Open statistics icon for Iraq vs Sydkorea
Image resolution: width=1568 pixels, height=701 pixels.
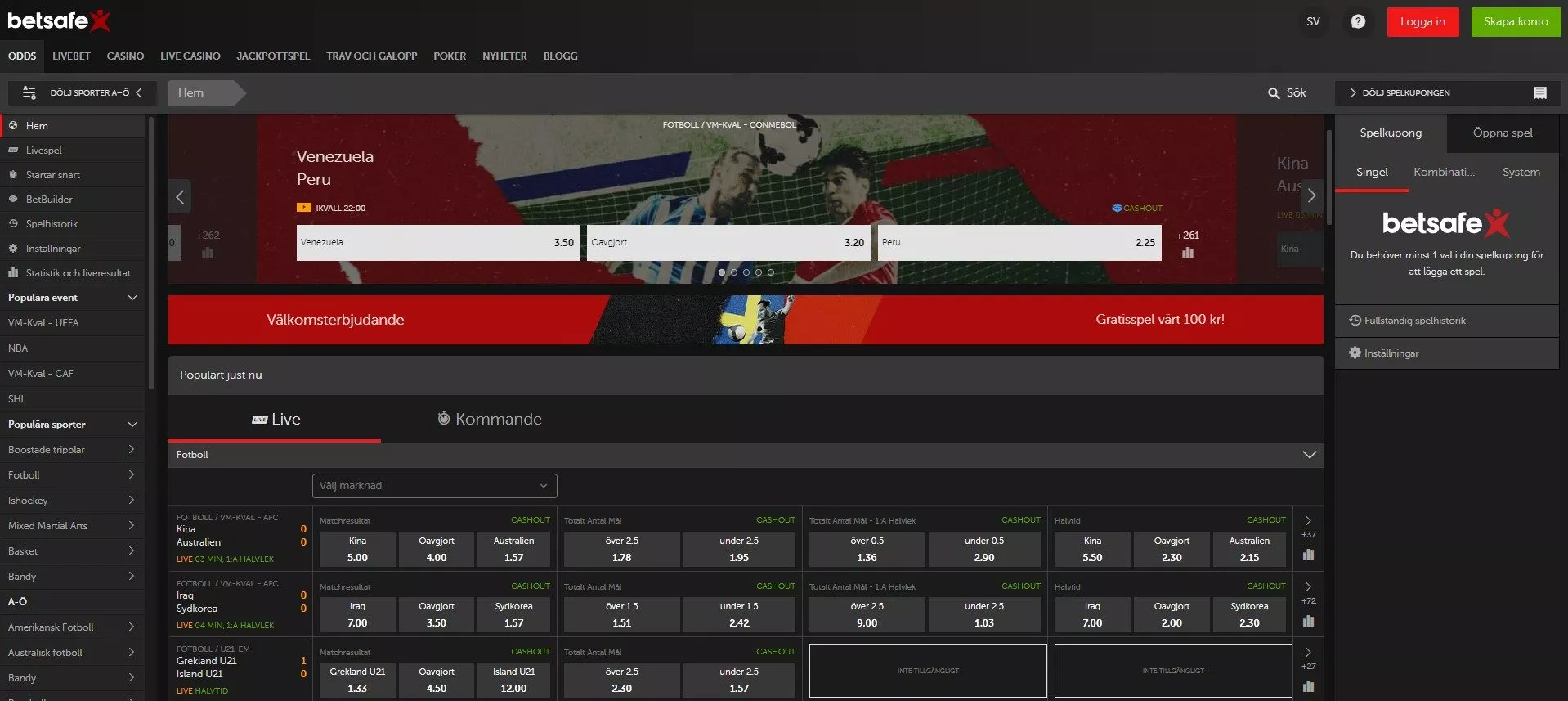[x=1308, y=622]
